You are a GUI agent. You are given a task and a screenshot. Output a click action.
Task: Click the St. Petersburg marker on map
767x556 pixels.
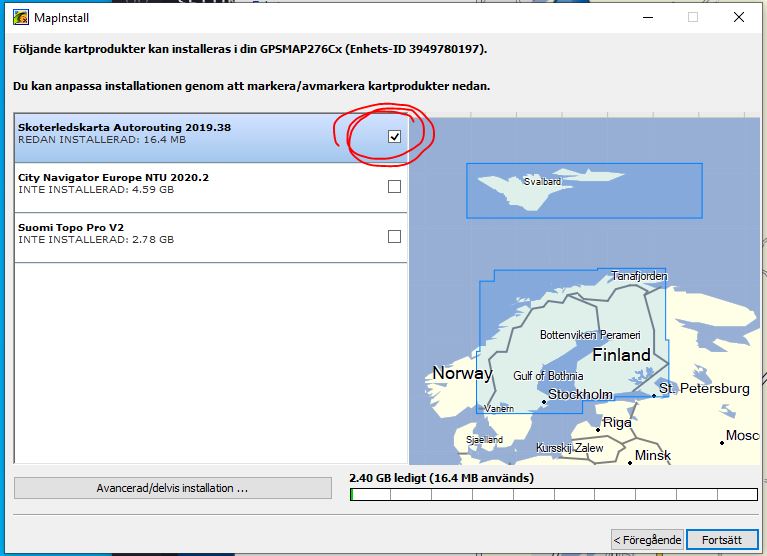(655, 395)
